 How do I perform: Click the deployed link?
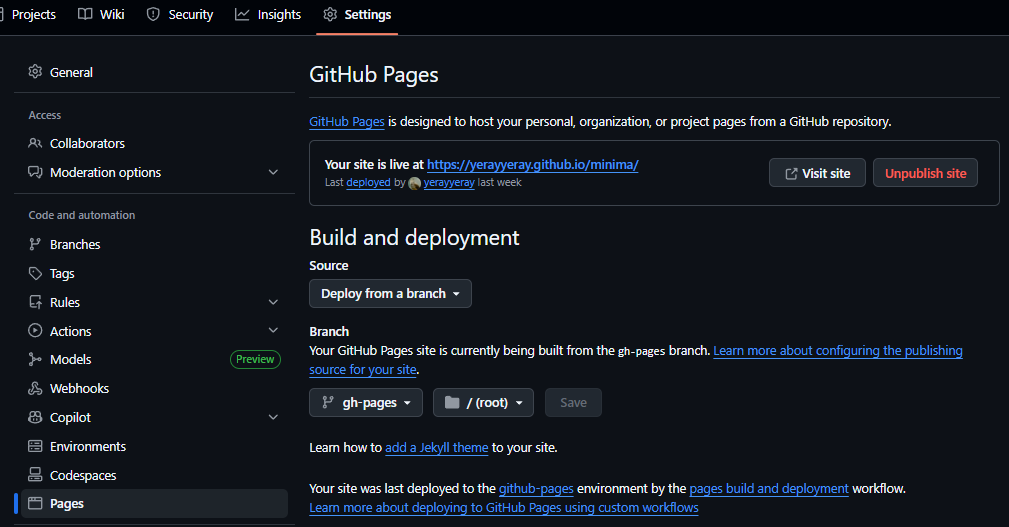point(368,182)
